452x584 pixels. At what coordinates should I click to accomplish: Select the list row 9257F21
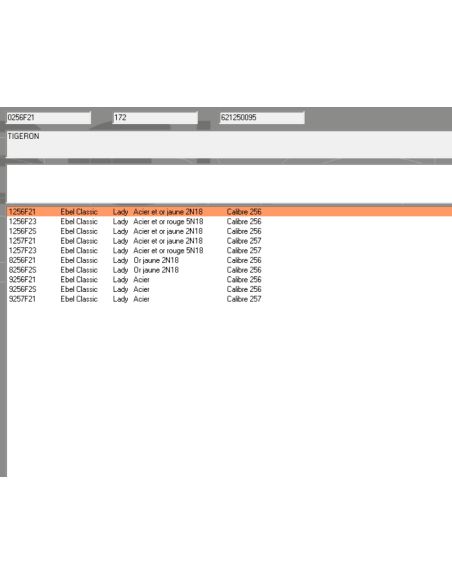point(229,299)
